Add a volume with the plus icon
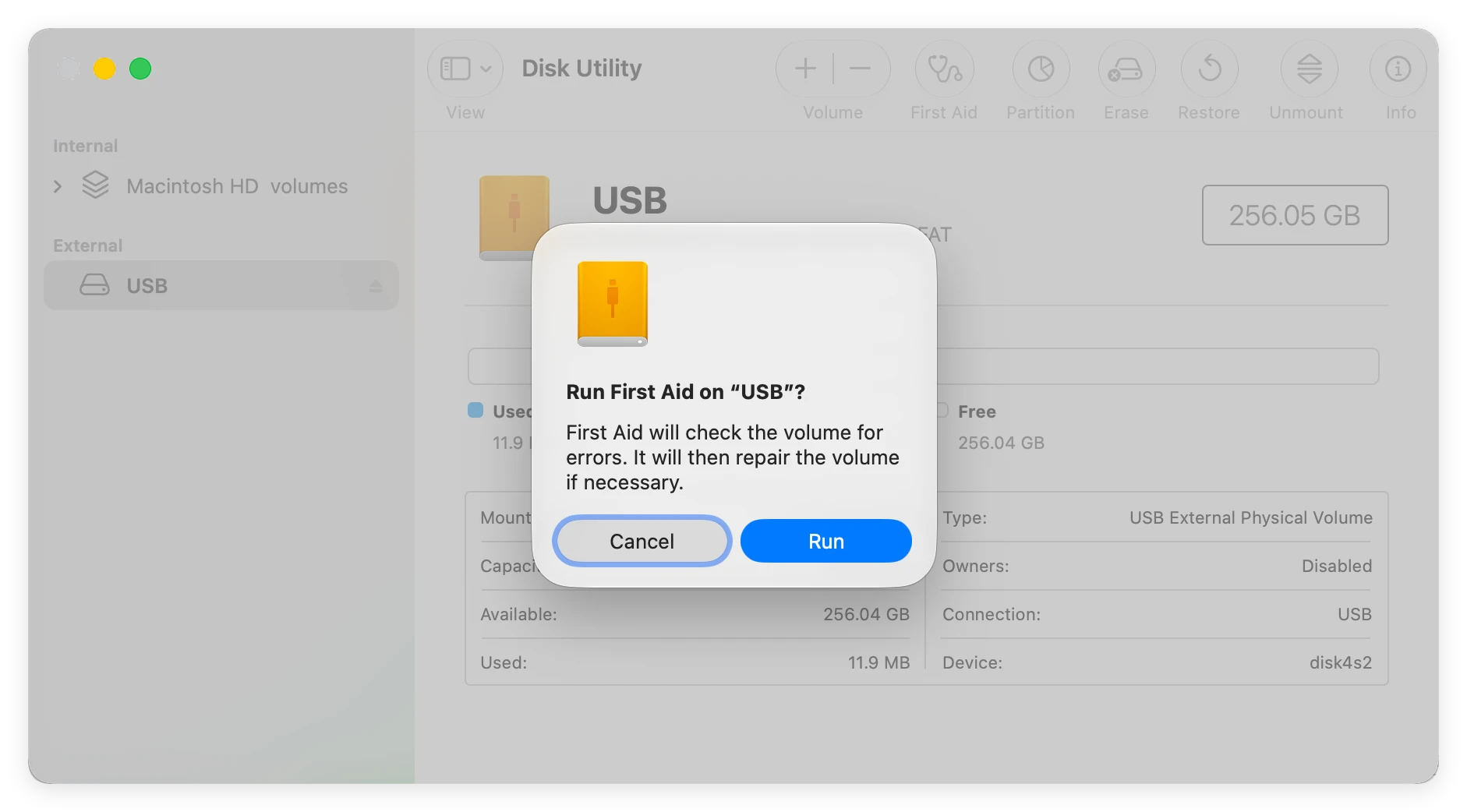Viewport: 1467px width, 812px height. tap(805, 69)
